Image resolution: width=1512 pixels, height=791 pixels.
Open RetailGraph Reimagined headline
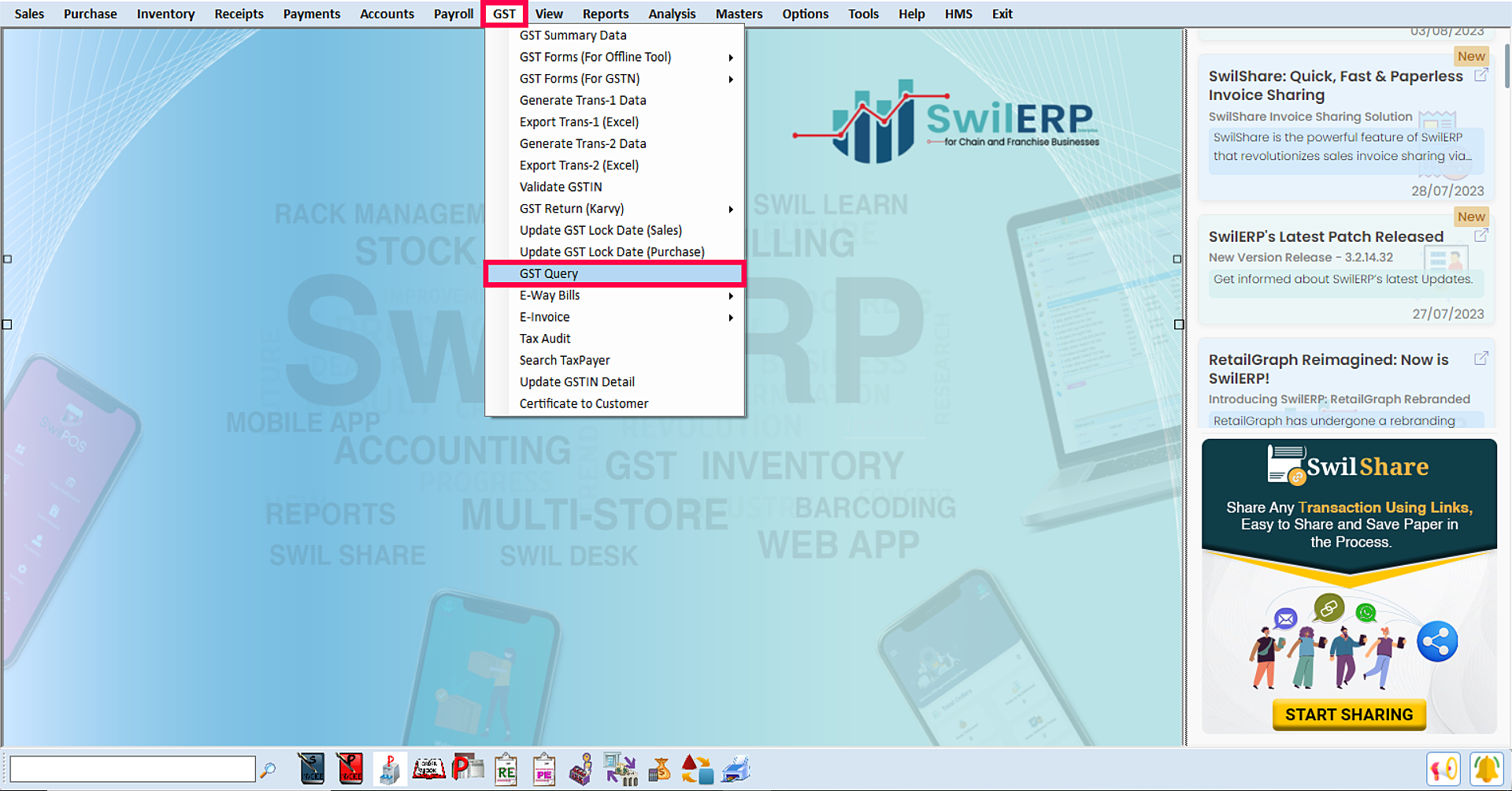1329,369
